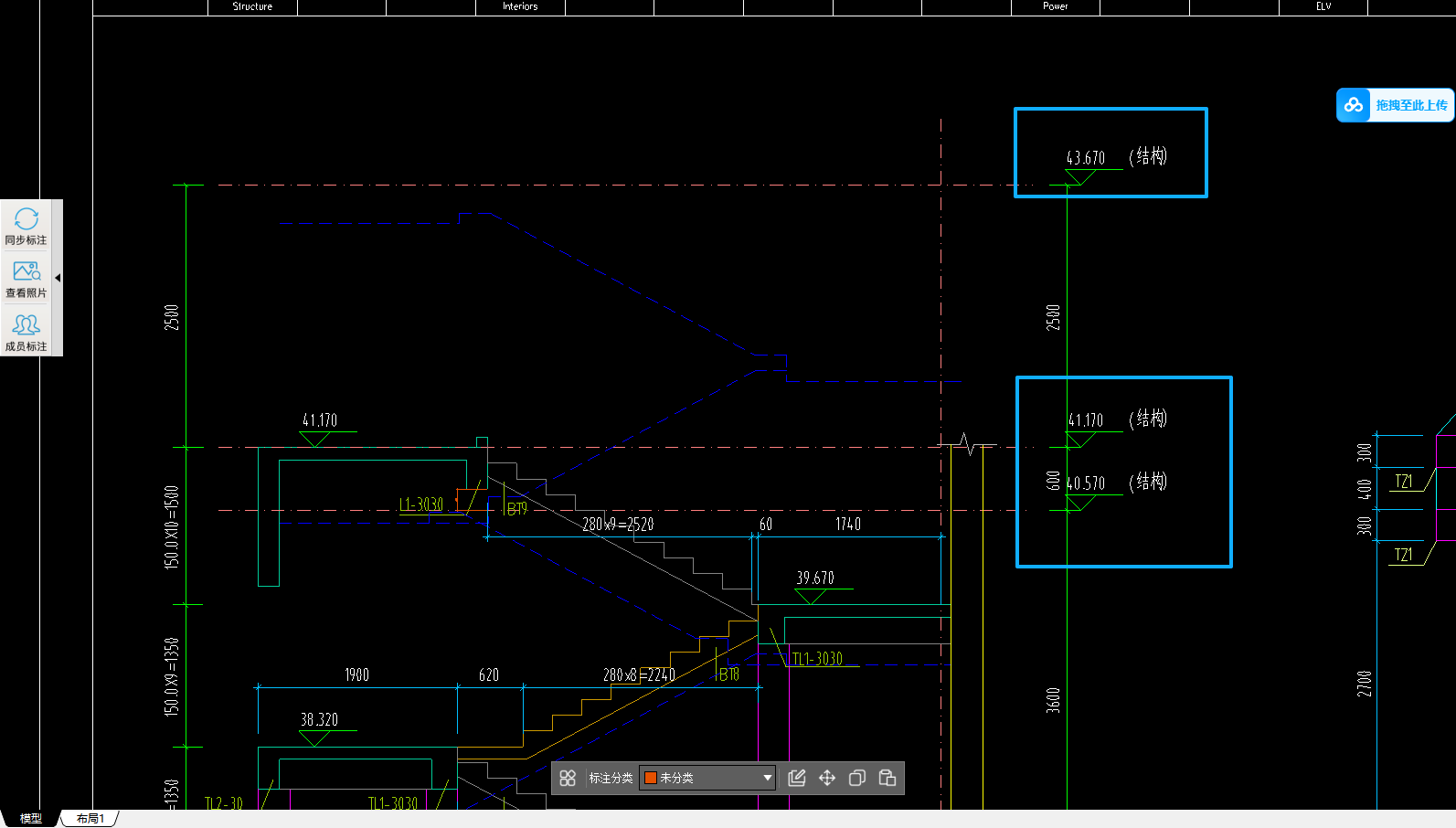Select the 39.670 elevation label
The height and width of the screenshot is (828, 1456).
815,578
